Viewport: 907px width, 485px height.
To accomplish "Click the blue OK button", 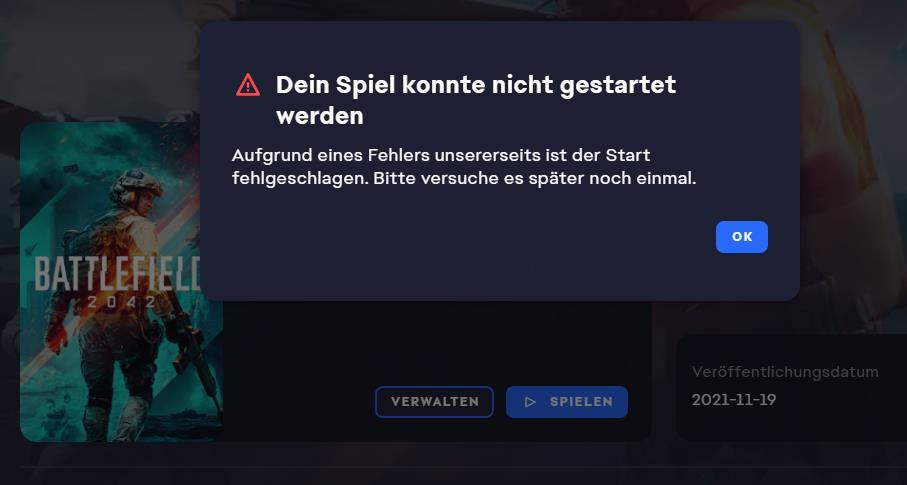I will point(742,237).
